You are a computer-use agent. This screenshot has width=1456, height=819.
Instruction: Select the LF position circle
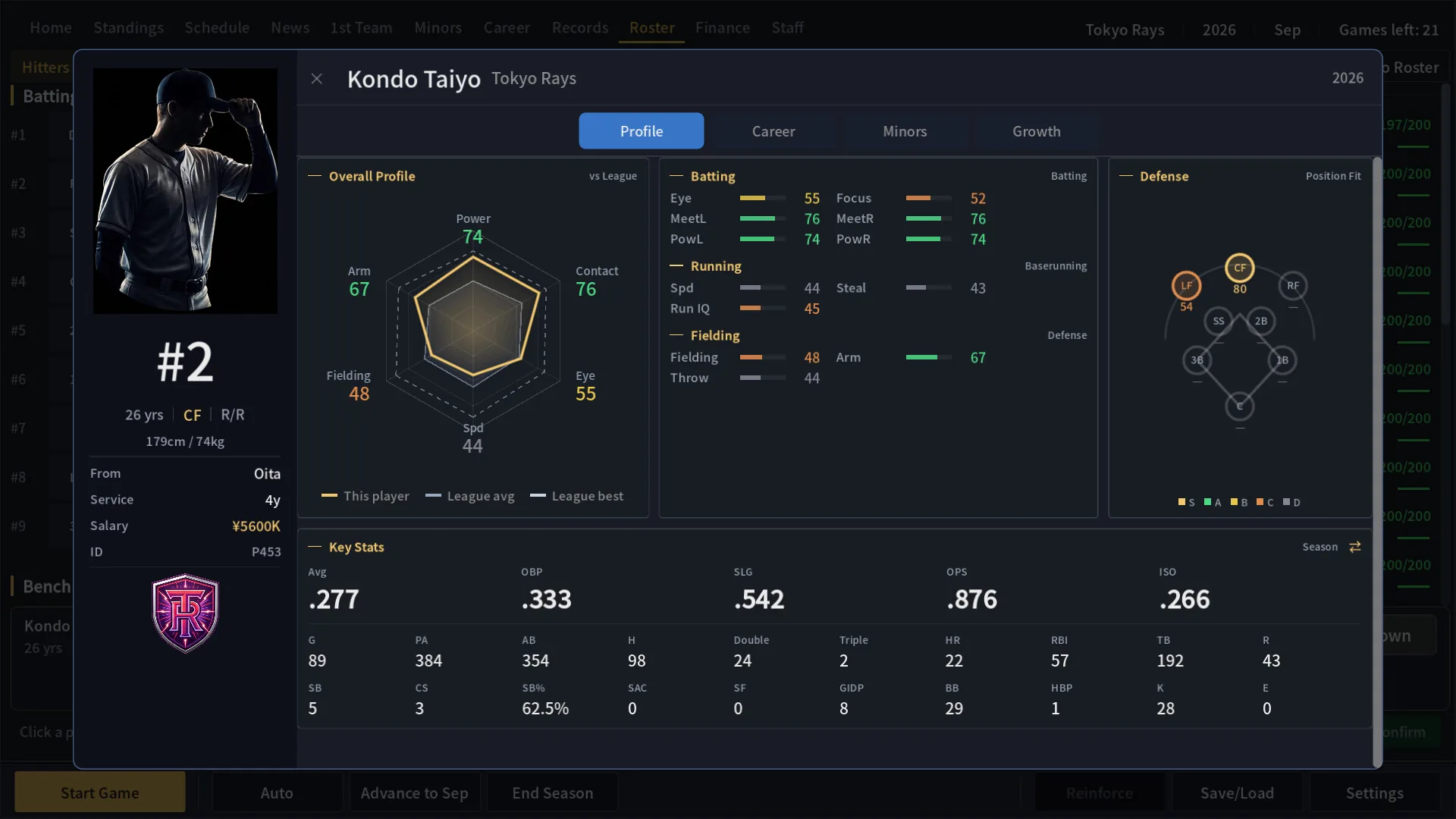[x=1186, y=286]
